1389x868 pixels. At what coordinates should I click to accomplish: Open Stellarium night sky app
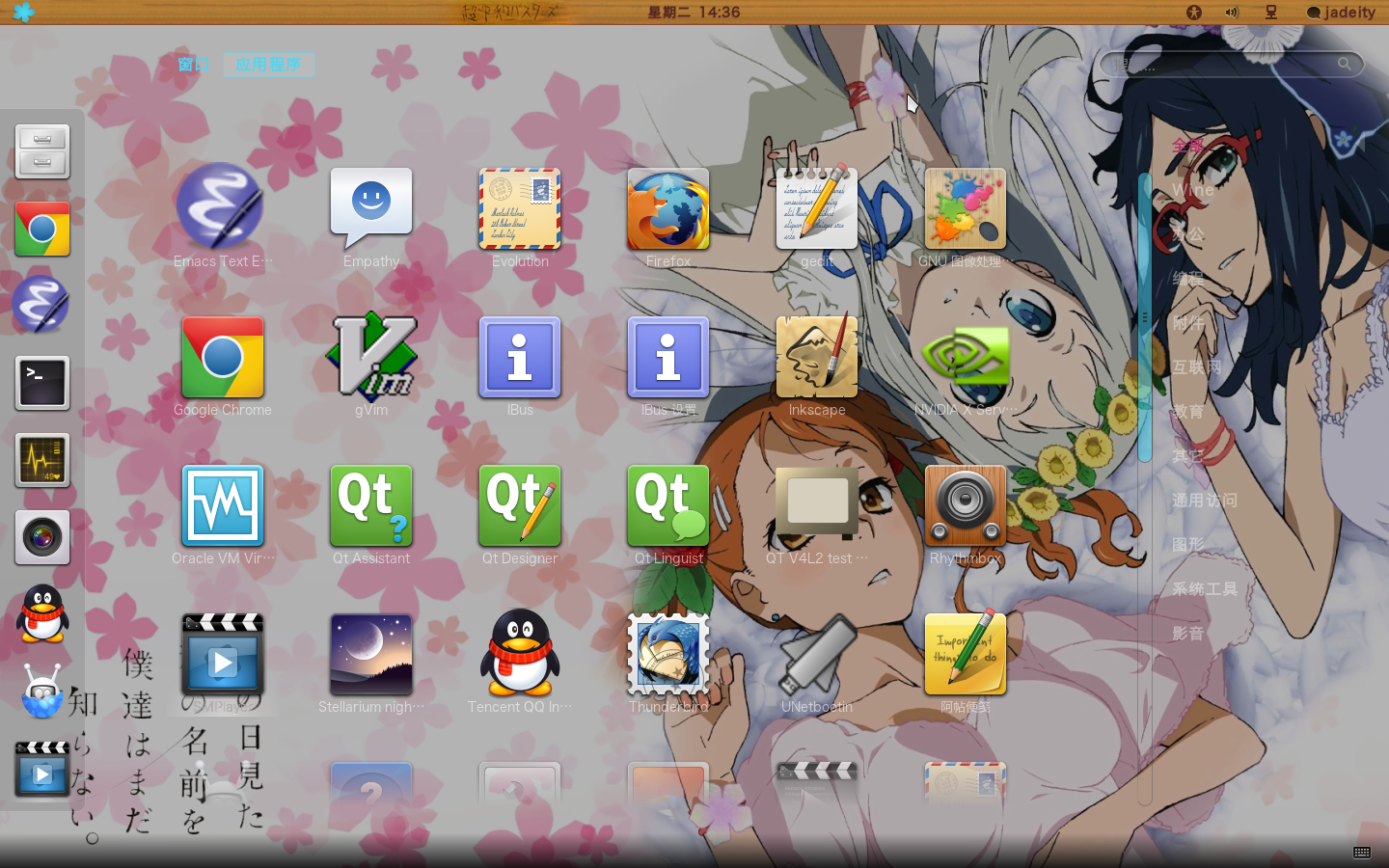pyautogui.click(x=371, y=662)
